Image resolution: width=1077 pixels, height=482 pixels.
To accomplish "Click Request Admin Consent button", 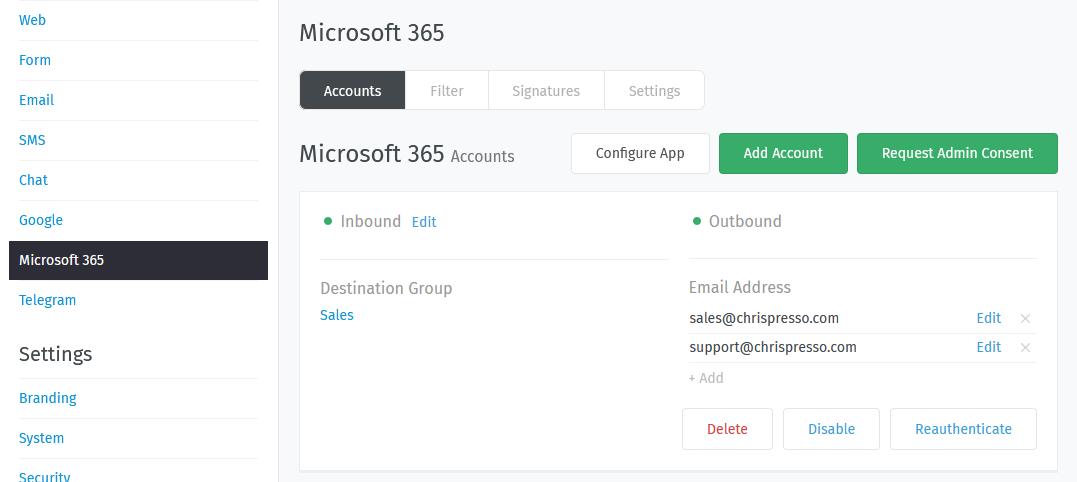I will (957, 153).
